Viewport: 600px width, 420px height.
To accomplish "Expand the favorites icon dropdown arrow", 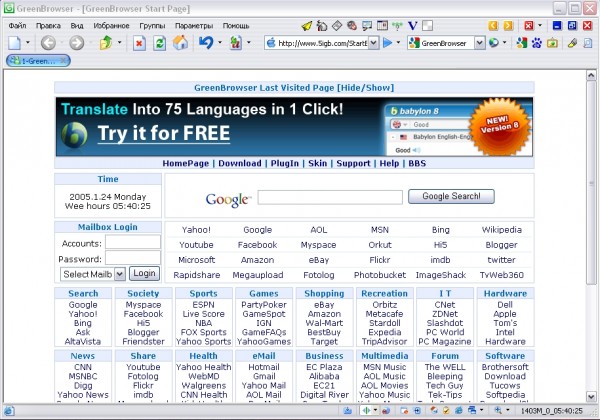I will [249, 42].
